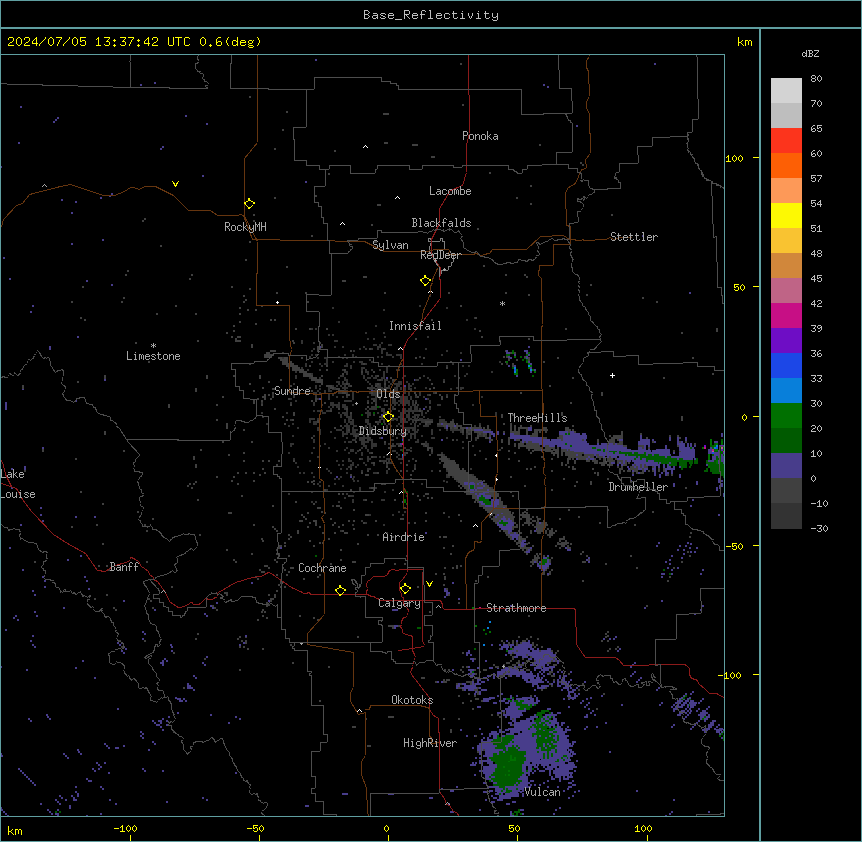Click the Base_Reflectivity title

[431, 15]
